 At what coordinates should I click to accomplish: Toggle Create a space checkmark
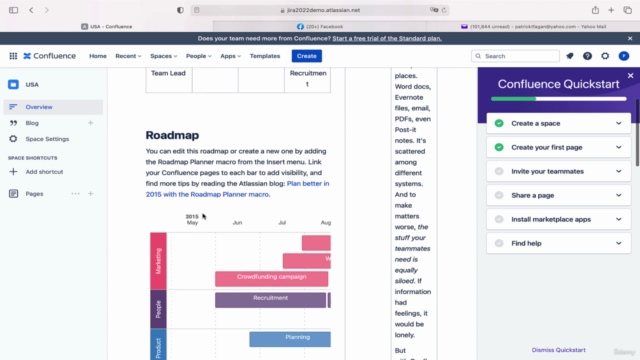tap(499, 123)
